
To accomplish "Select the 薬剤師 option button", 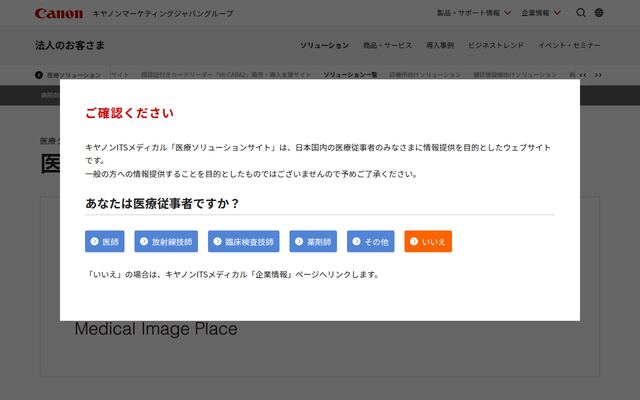I will coord(313,241).
